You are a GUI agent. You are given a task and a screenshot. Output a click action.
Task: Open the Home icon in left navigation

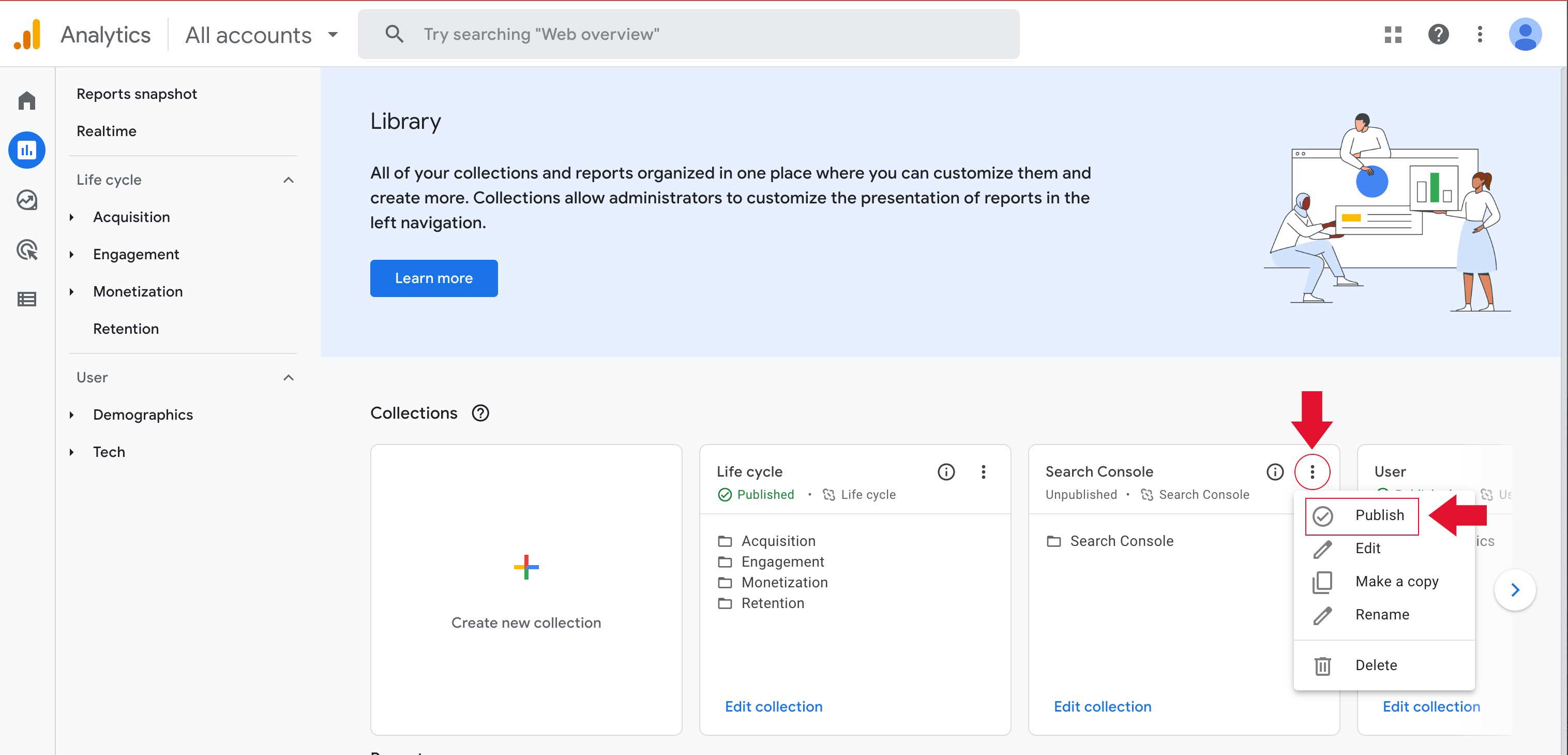pos(27,100)
